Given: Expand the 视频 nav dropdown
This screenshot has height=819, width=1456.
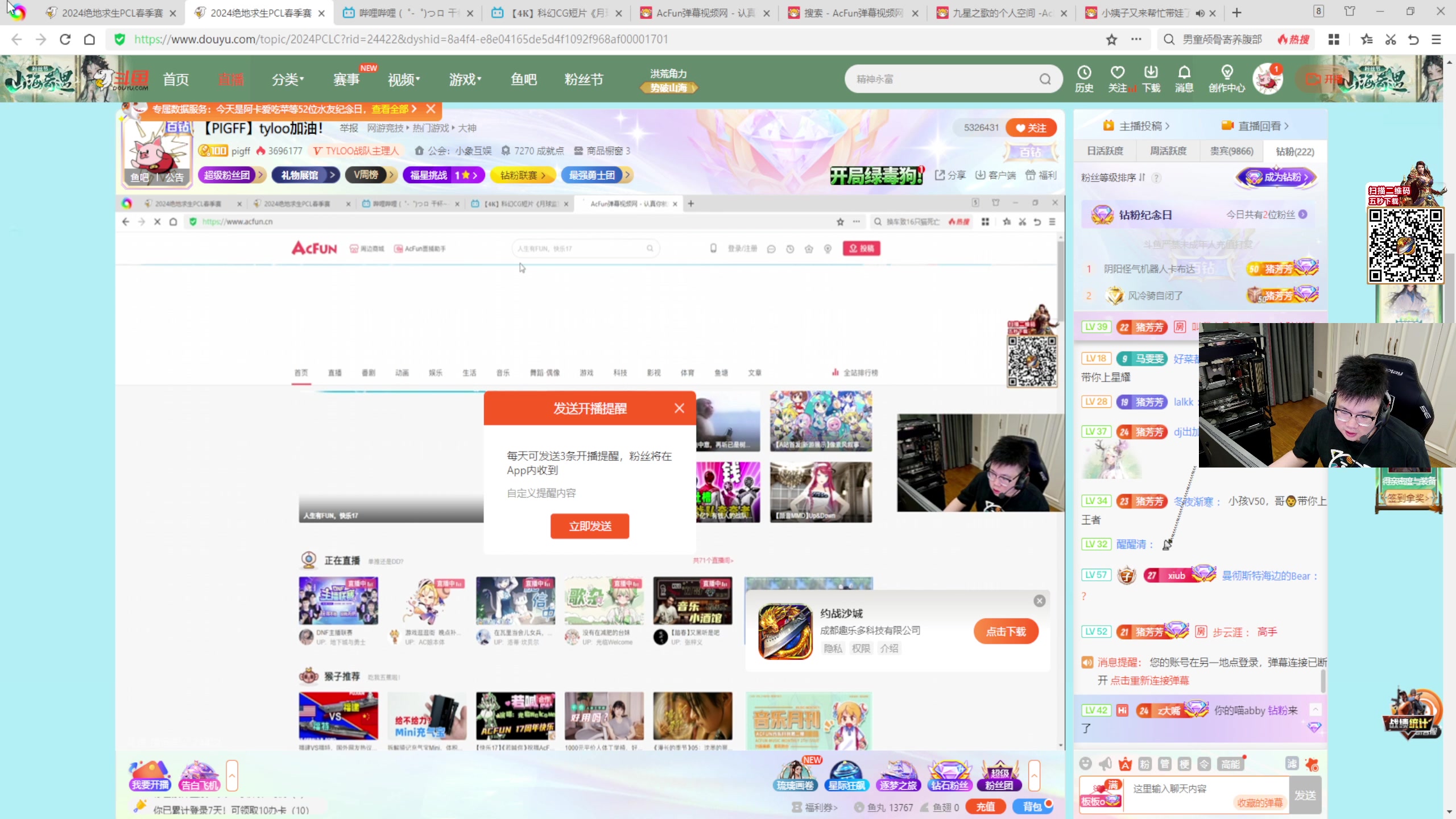Looking at the screenshot, I should [404, 80].
